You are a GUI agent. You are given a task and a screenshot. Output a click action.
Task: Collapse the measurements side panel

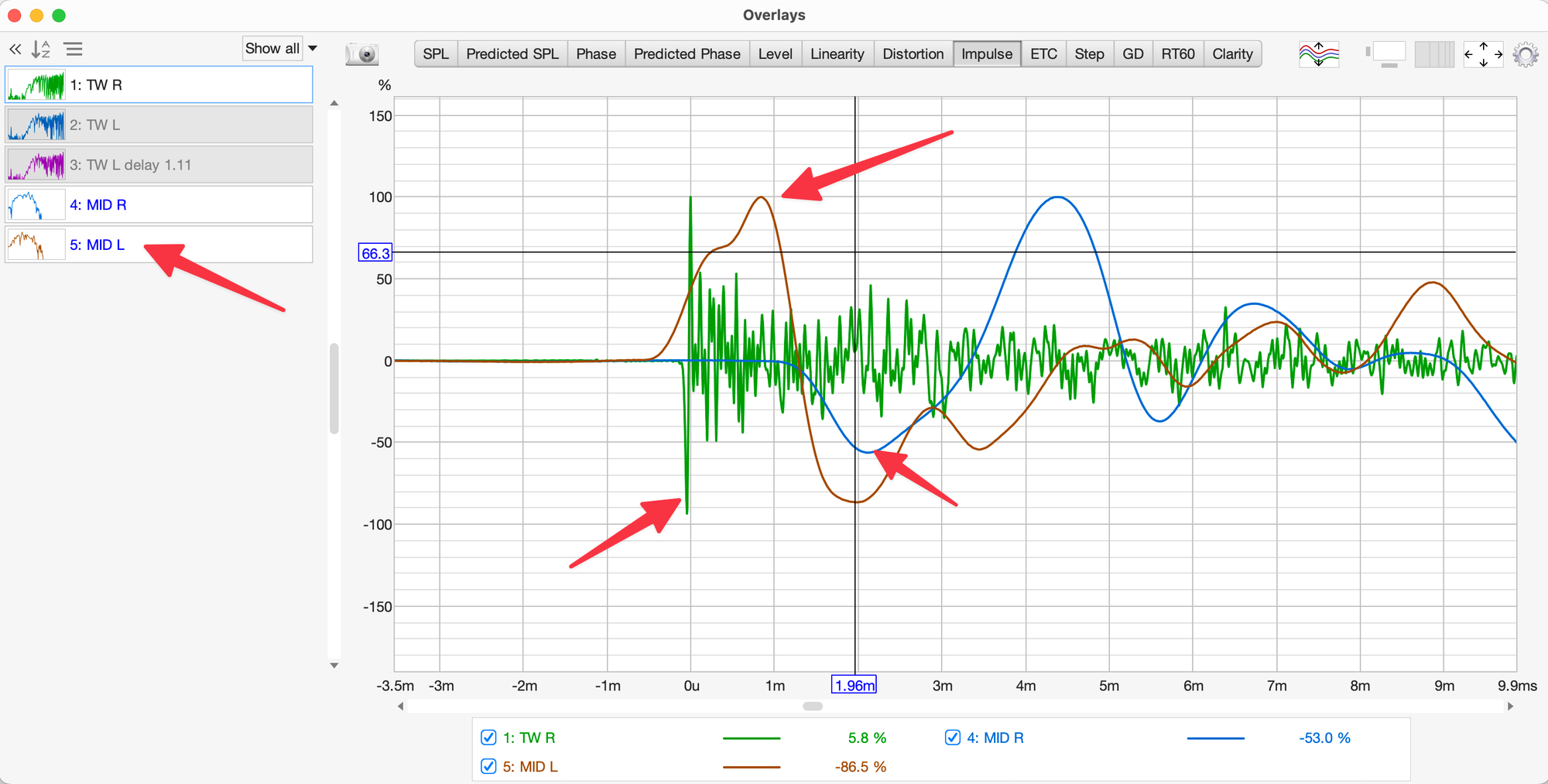tap(15, 50)
